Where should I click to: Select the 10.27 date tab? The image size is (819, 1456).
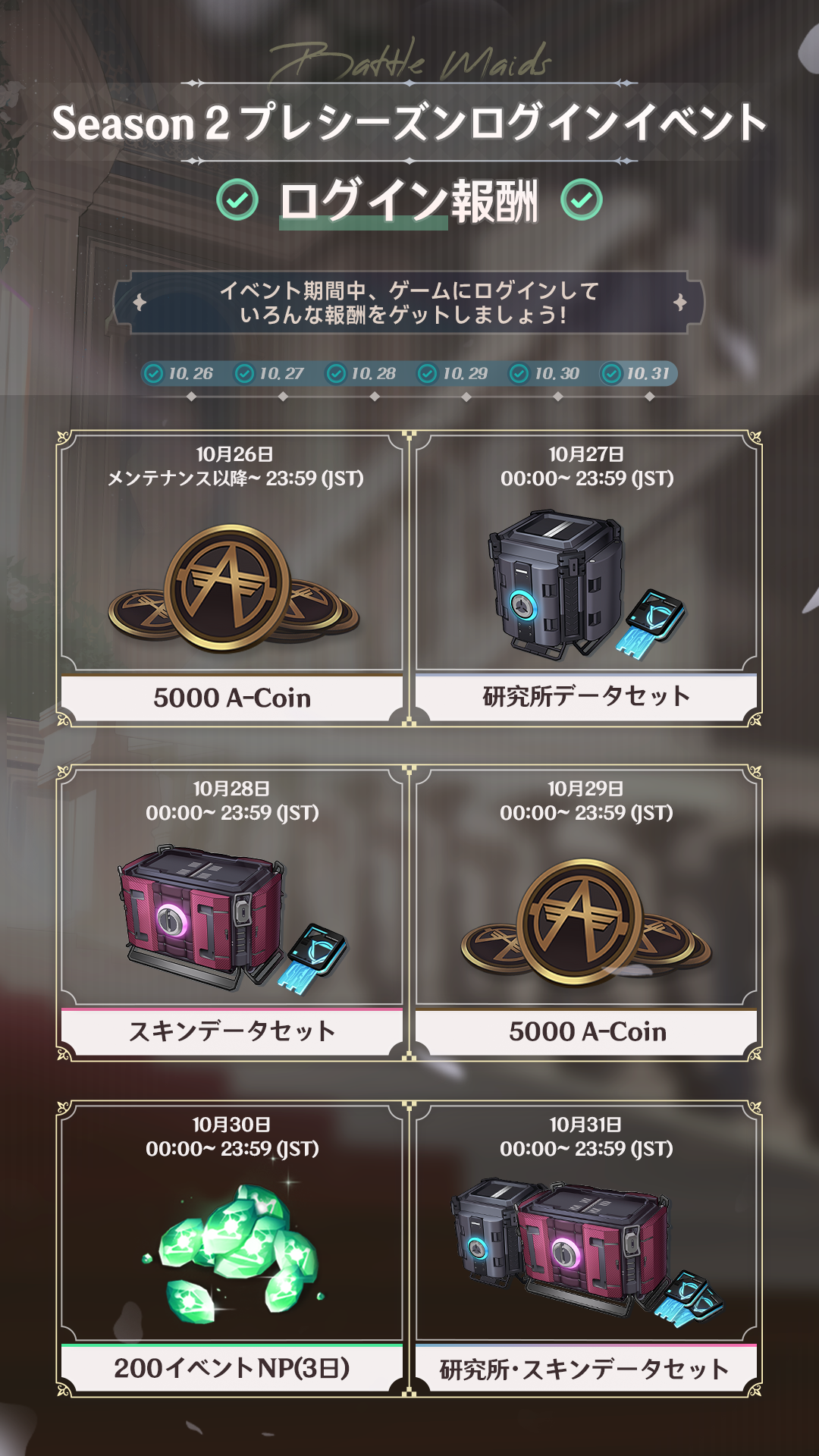click(270, 374)
